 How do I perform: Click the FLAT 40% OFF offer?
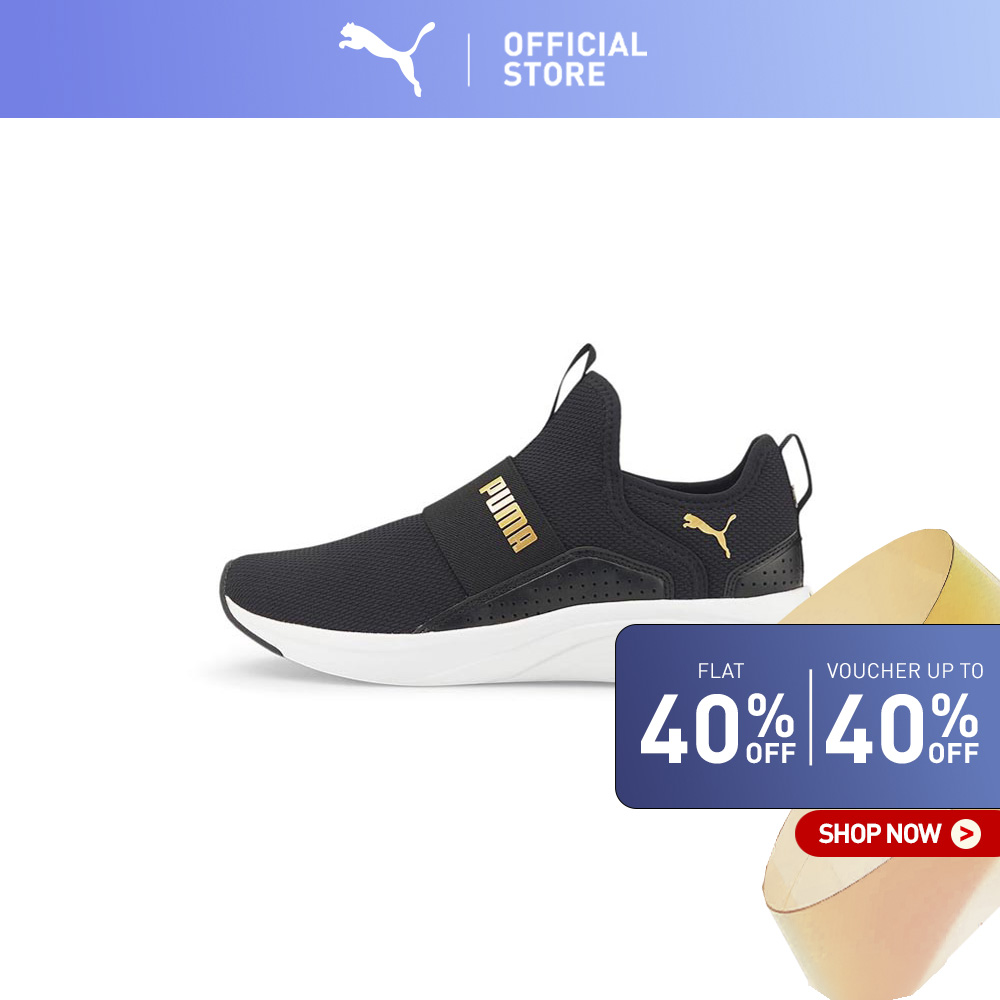(x=717, y=713)
